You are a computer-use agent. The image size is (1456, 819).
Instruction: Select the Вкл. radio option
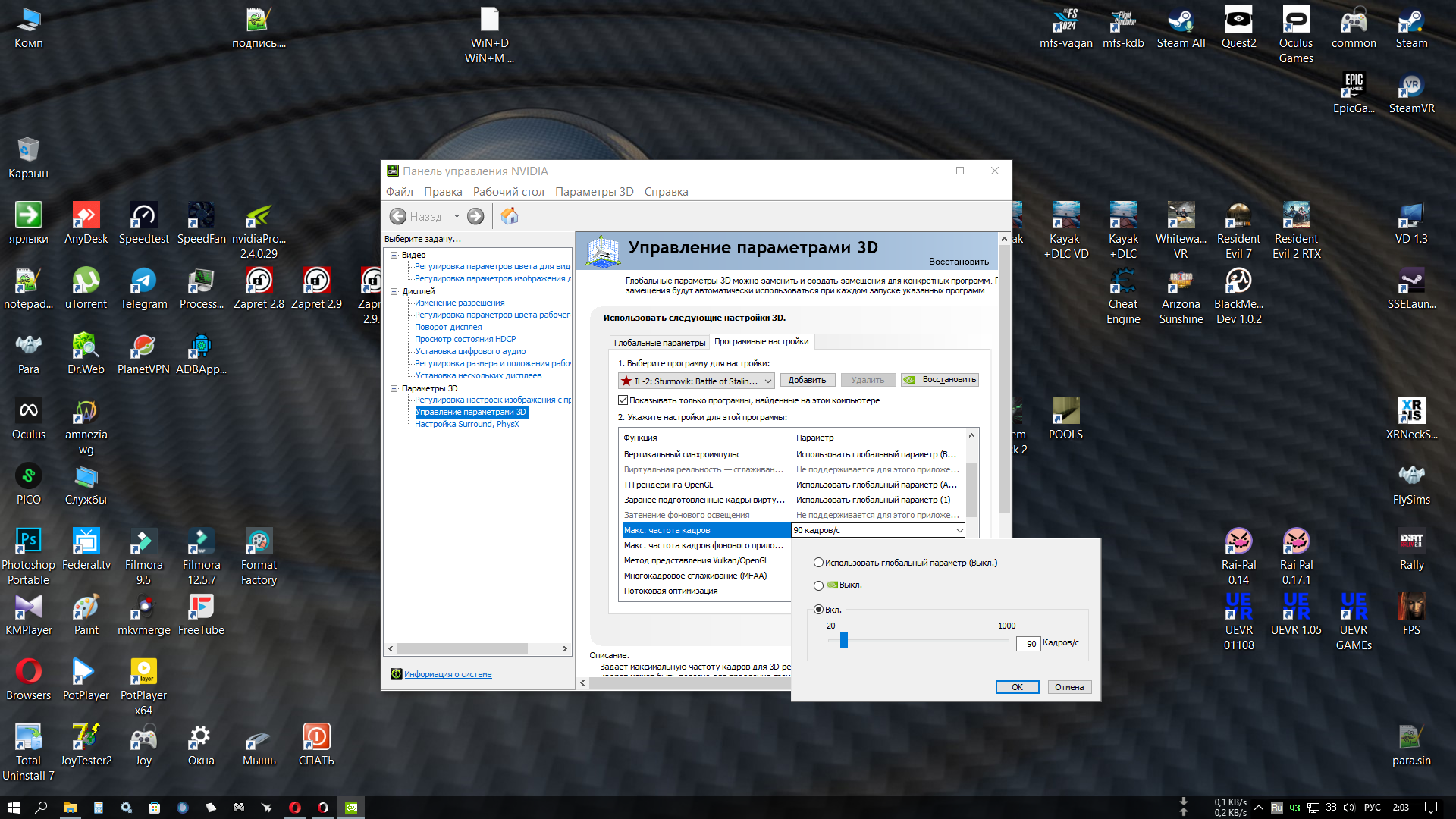(x=818, y=610)
